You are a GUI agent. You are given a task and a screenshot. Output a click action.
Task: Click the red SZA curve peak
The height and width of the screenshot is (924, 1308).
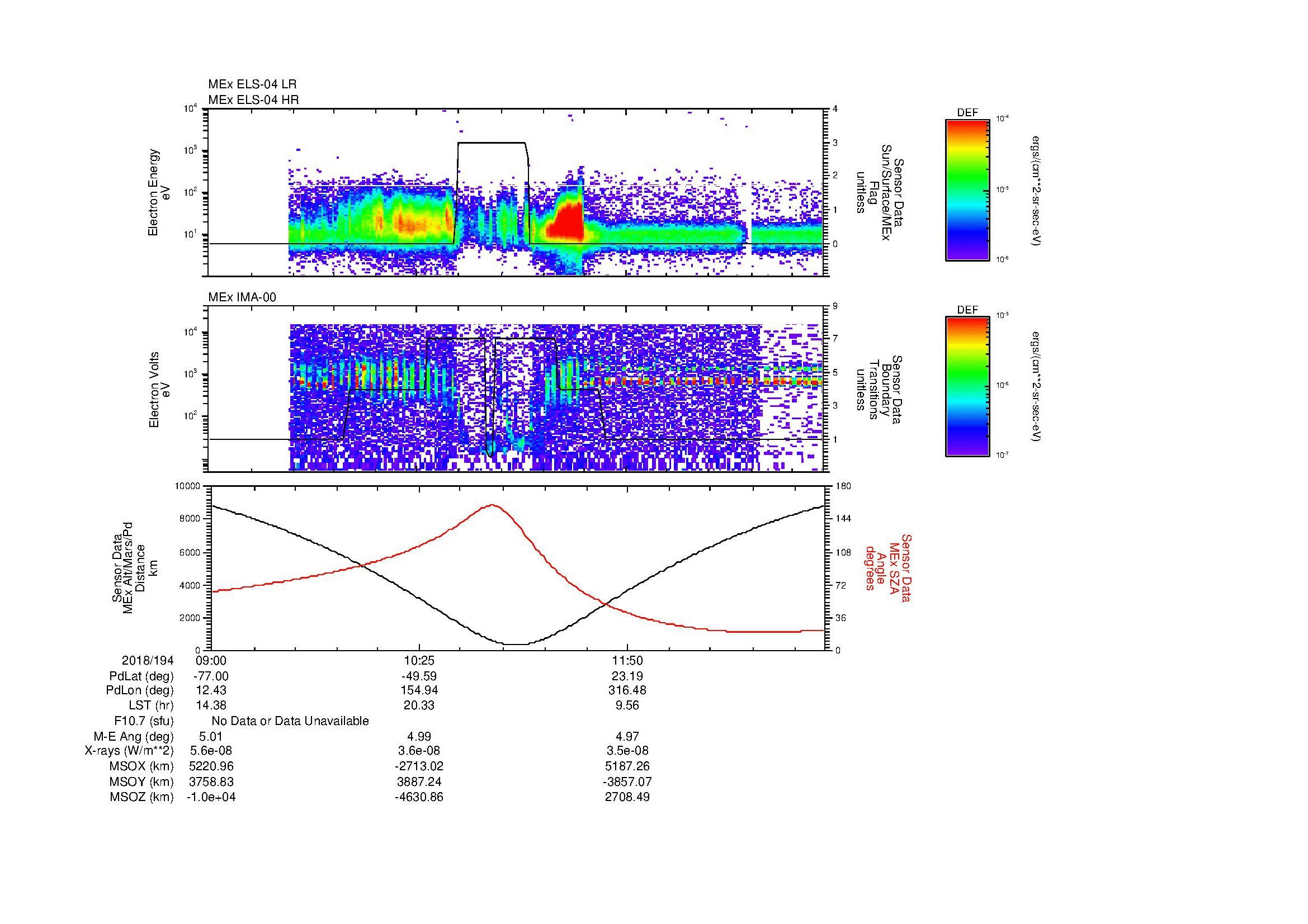pos(492,505)
